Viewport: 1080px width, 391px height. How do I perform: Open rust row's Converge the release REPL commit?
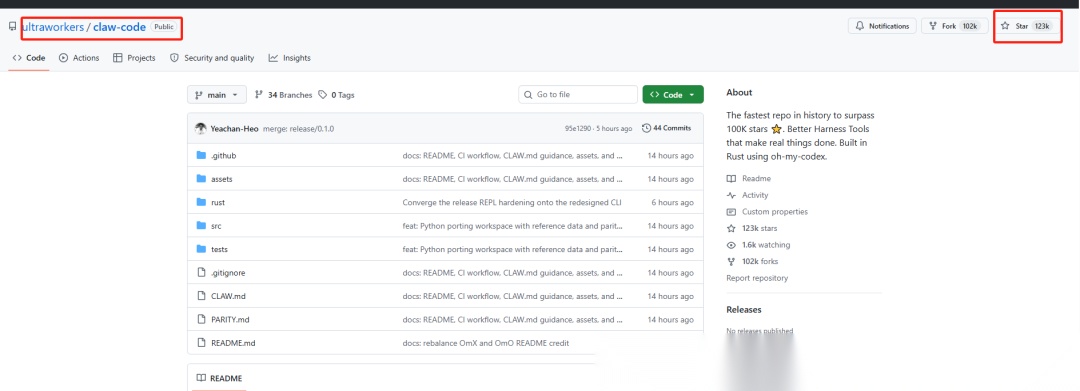512,202
